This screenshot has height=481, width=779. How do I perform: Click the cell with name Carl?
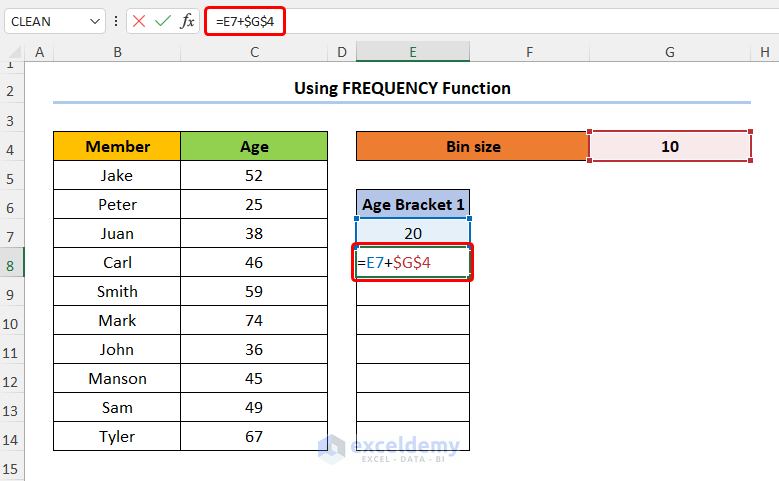click(x=117, y=262)
